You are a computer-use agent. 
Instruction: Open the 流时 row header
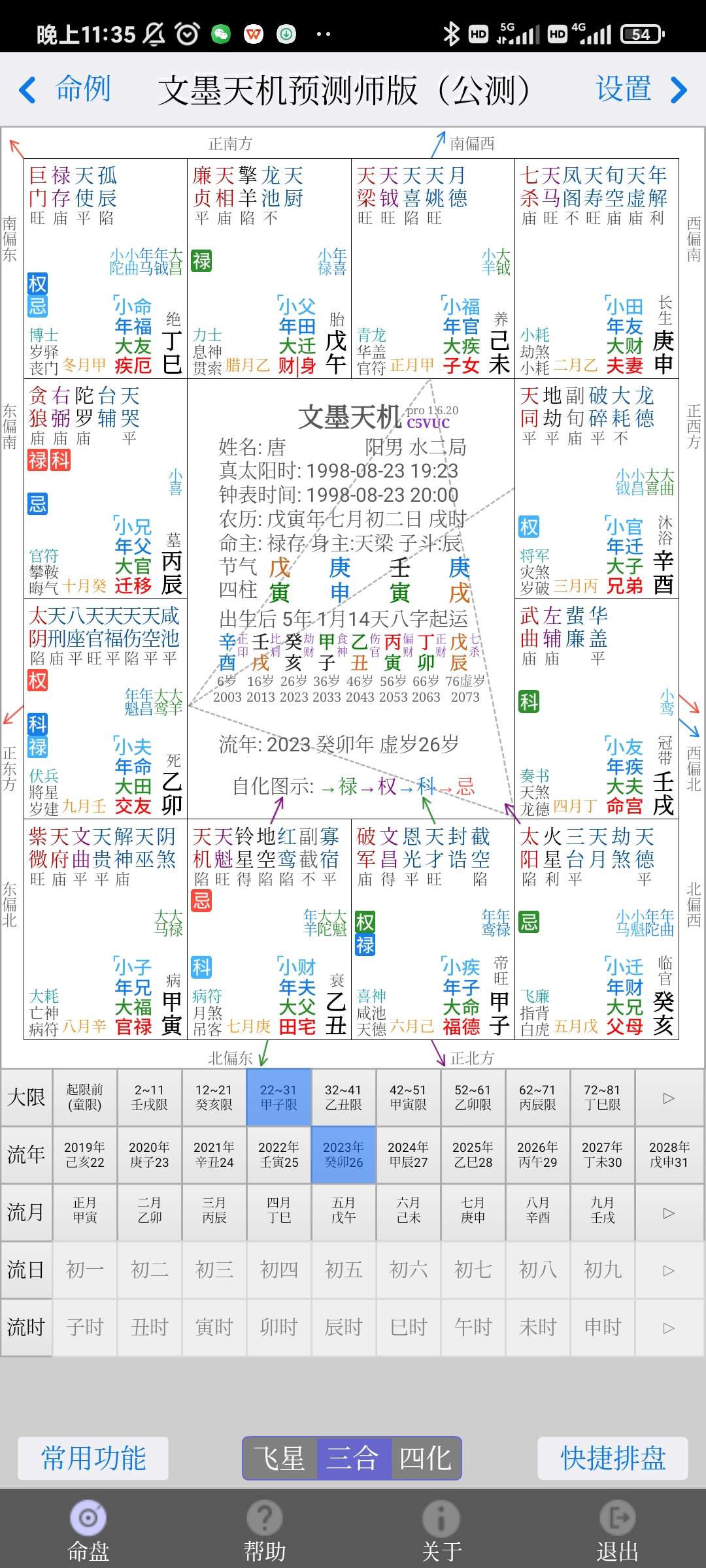[x=26, y=1328]
